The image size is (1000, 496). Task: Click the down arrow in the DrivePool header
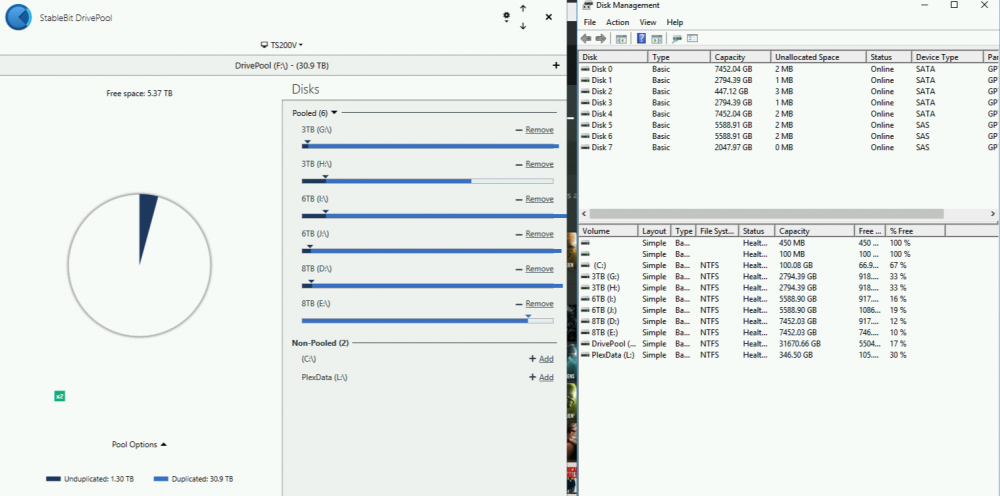click(523, 26)
